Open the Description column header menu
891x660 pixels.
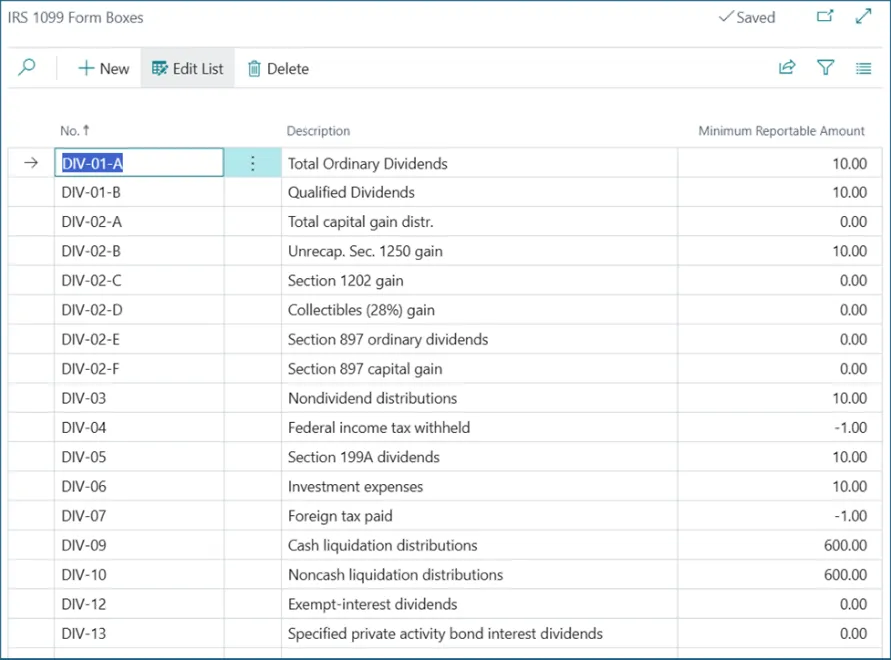pos(318,131)
